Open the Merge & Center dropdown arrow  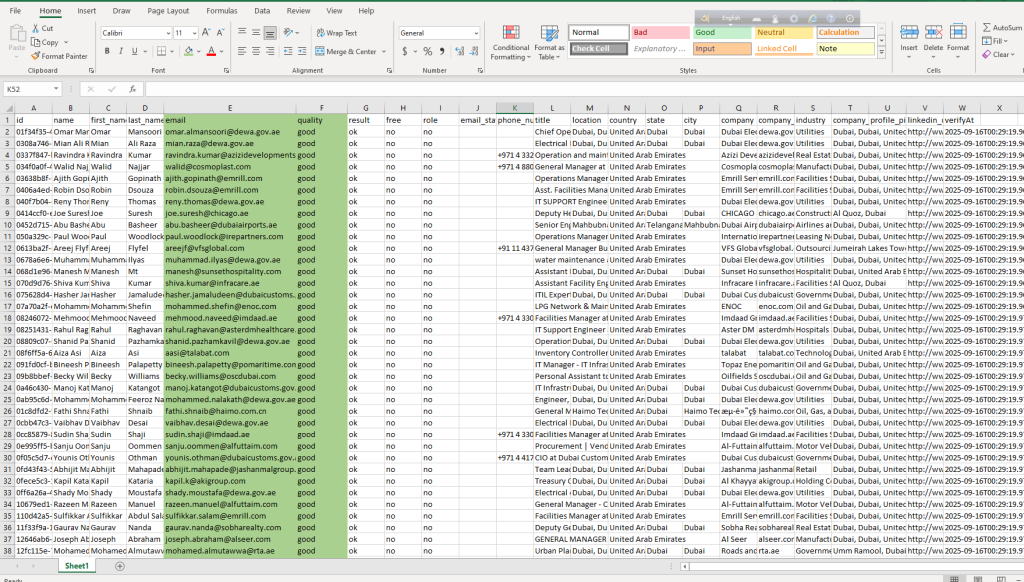(383, 52)
